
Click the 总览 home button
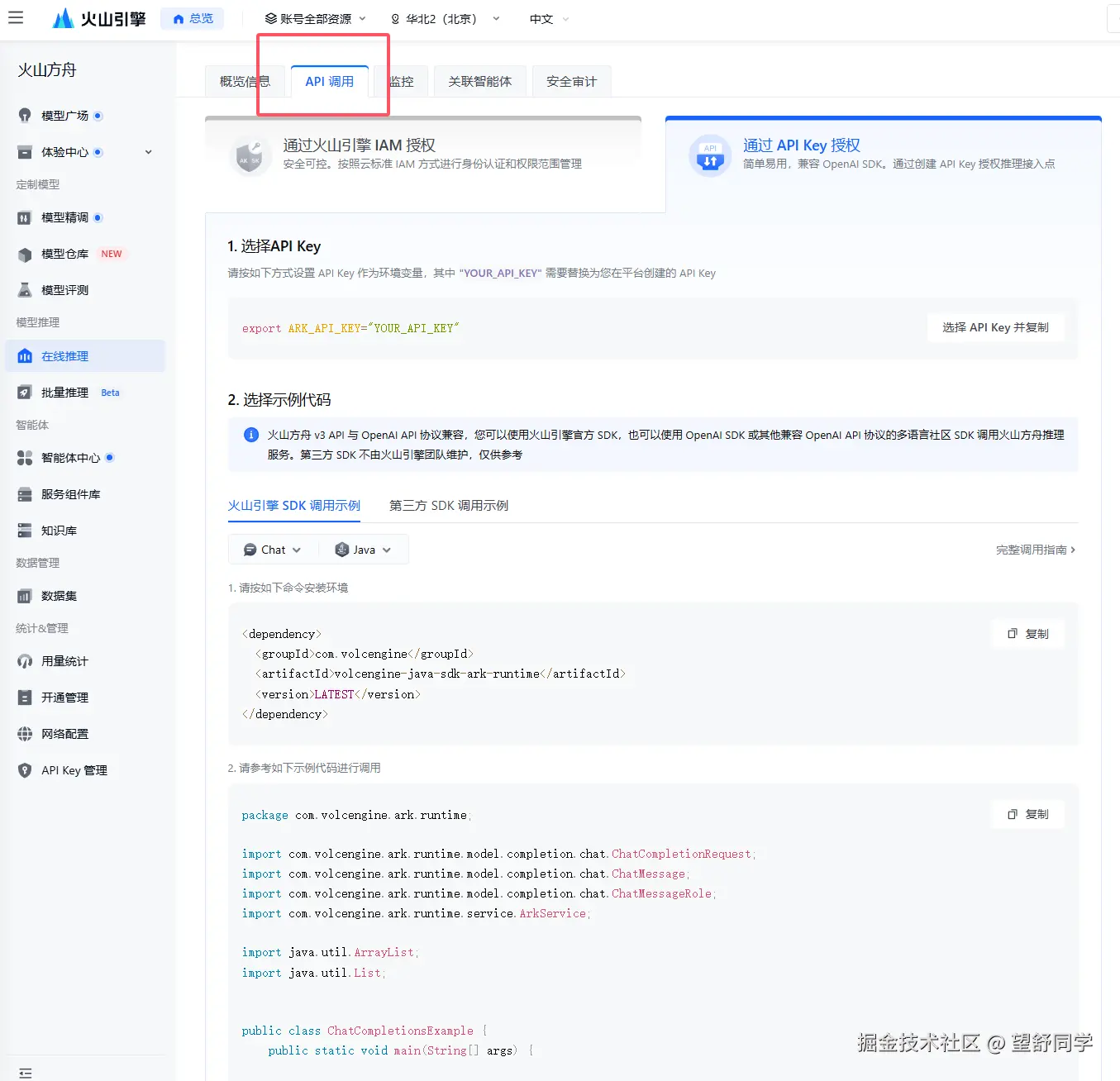pyautogui.click(x=193, y=18)
